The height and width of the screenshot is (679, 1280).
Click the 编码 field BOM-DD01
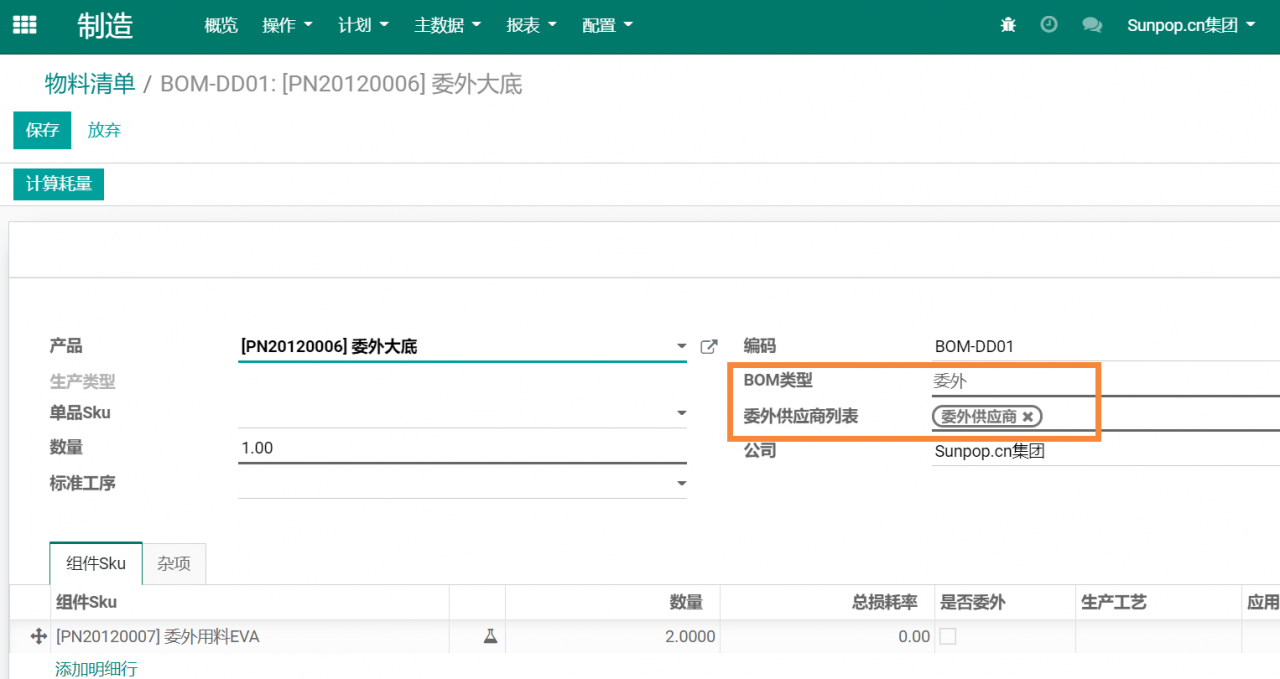tap(1106, 346)
